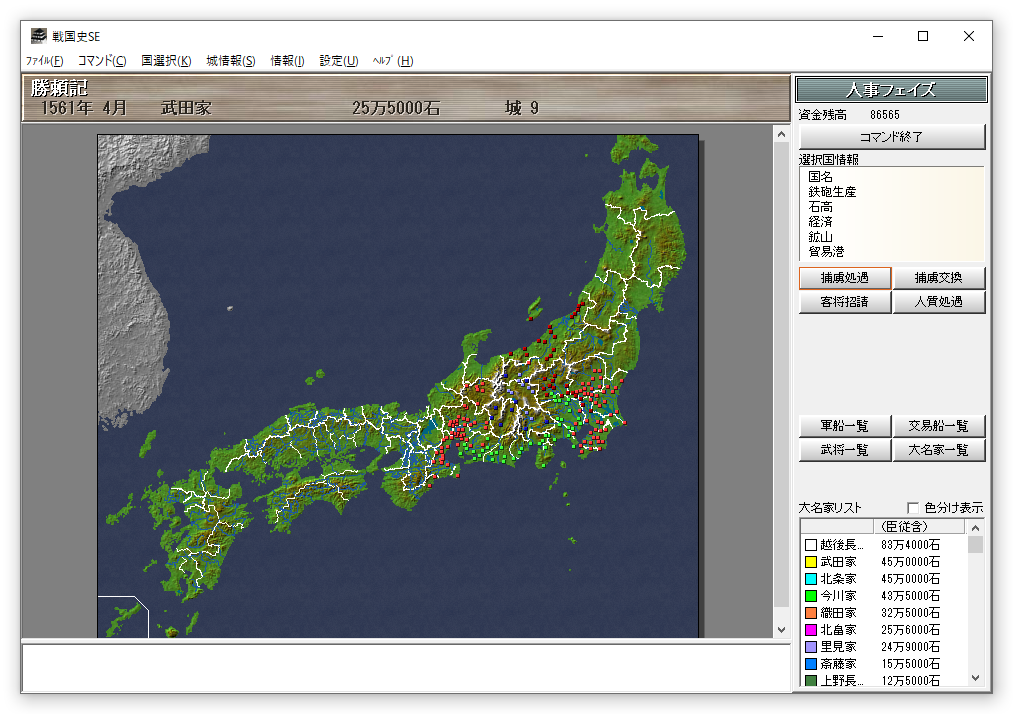Screen dimensions: 1013x714
Task: Enable the 色分け表示 checkbox
Action: 912,508
